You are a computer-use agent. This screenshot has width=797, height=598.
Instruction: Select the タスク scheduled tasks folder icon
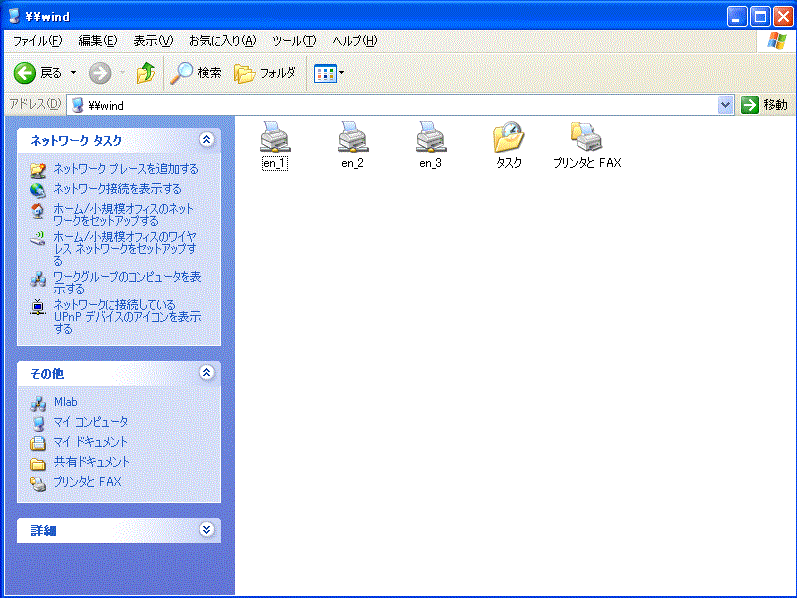coord(509,137)
